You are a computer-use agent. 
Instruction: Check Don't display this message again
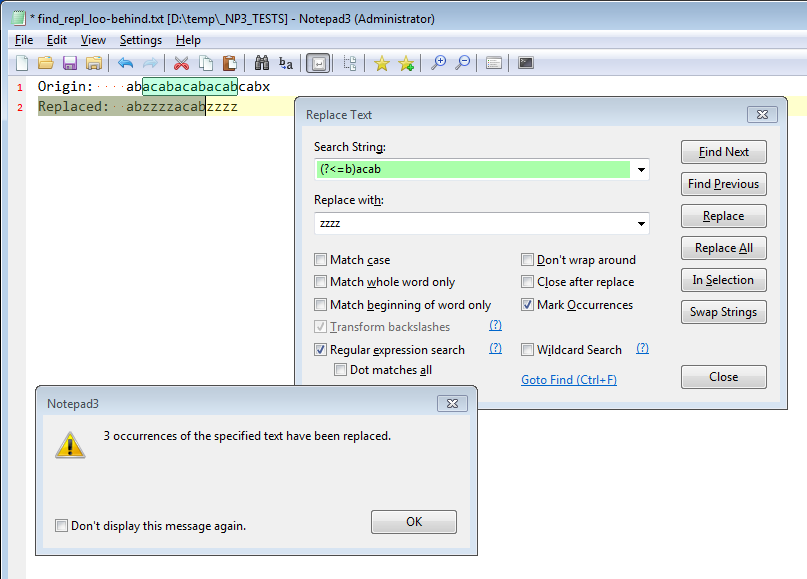(61, 526)
